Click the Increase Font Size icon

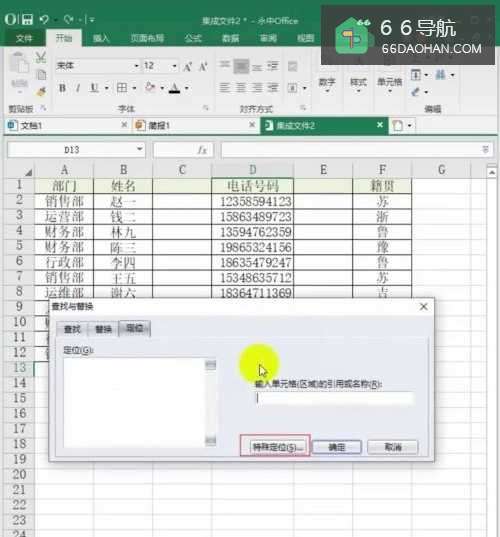pyautogui.click(x=187, y=66)
